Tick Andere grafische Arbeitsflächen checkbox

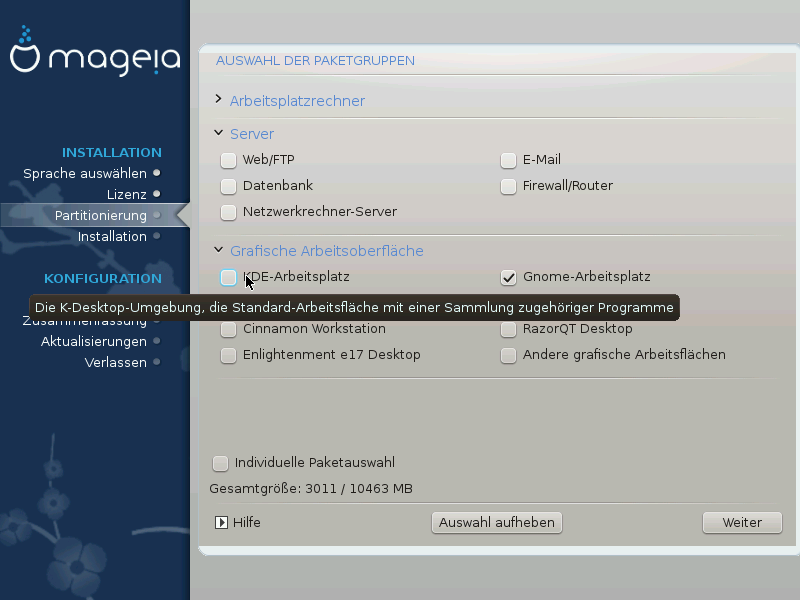point(508,356)
